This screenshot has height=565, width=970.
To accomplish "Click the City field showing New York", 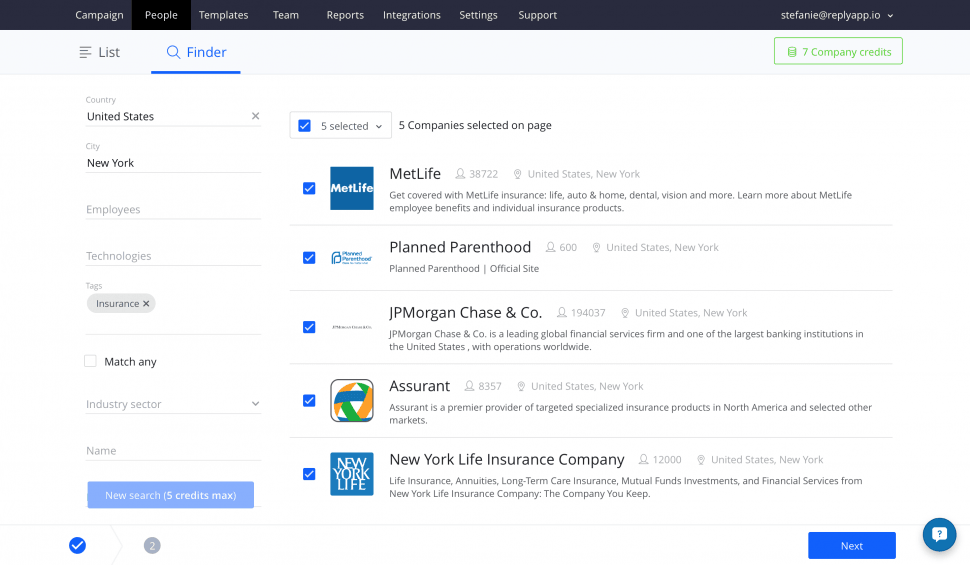I will pos(173,163).
